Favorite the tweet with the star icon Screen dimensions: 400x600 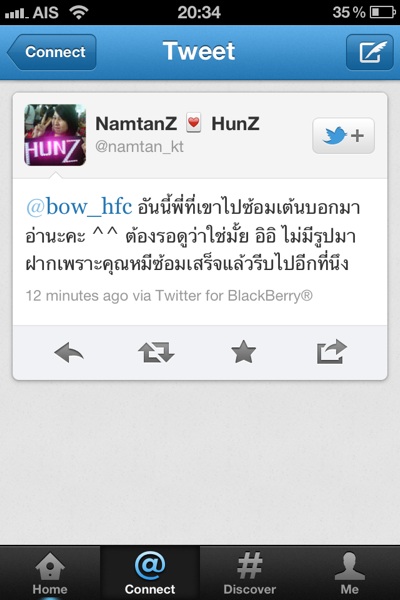[x=243, y=352]
